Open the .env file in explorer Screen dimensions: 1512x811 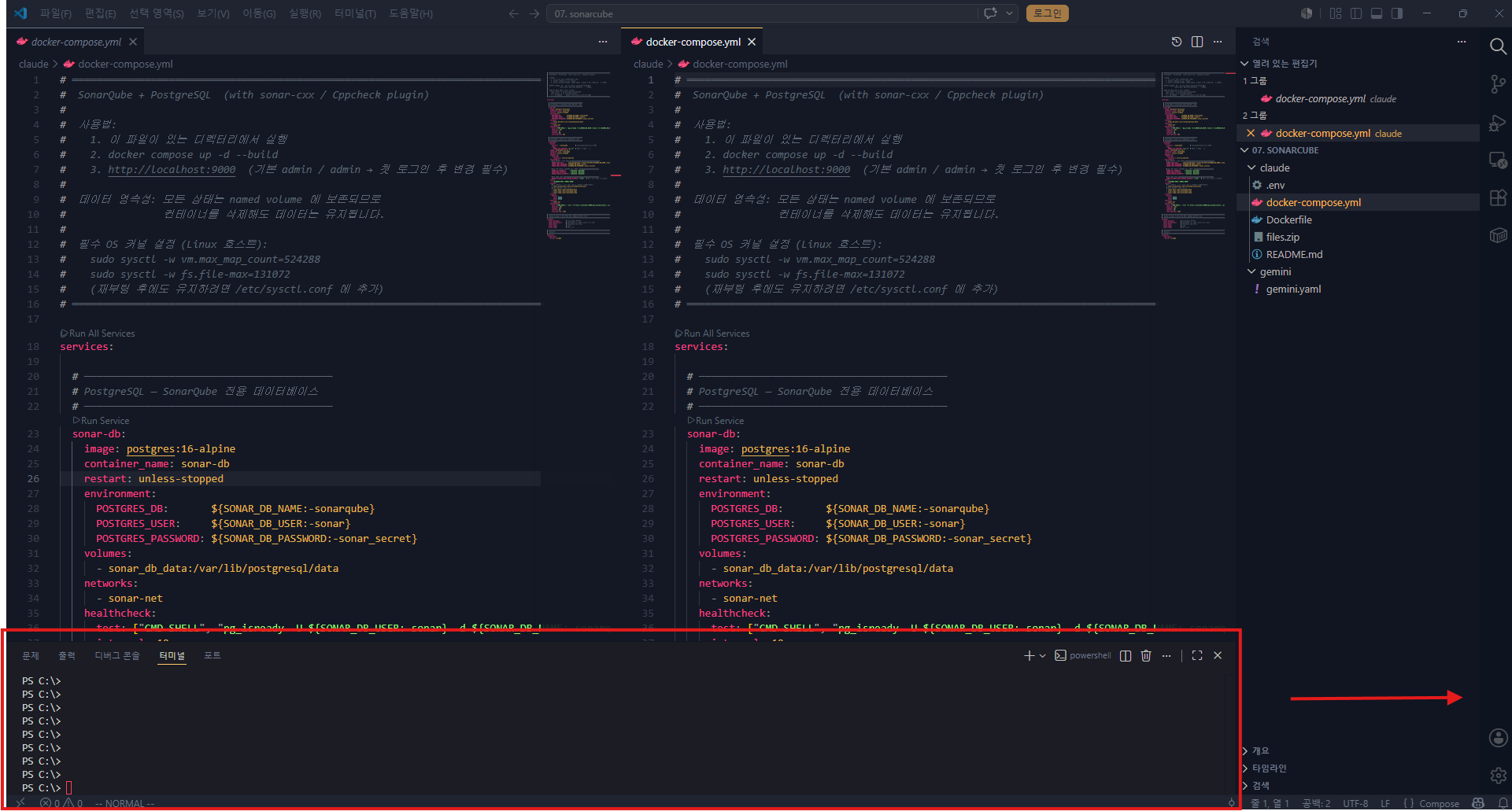point(1275,185)
